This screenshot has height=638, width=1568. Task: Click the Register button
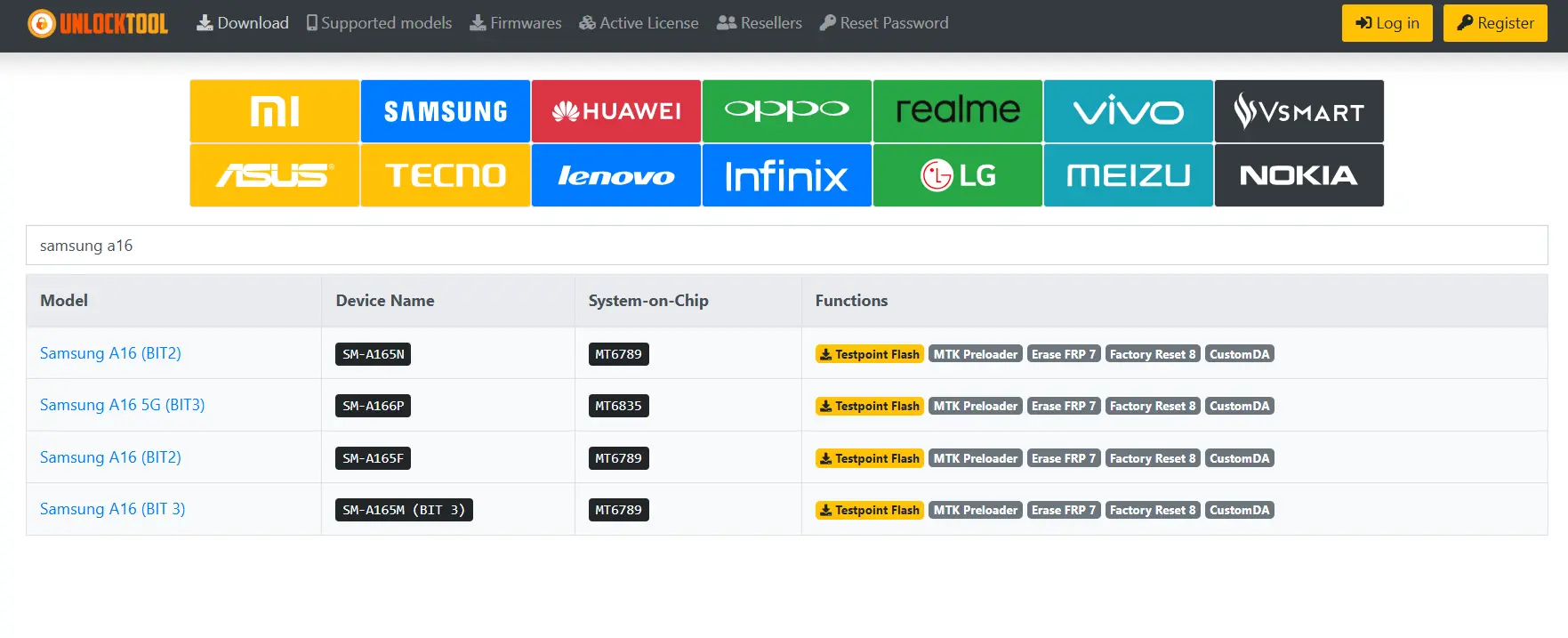1495,23
